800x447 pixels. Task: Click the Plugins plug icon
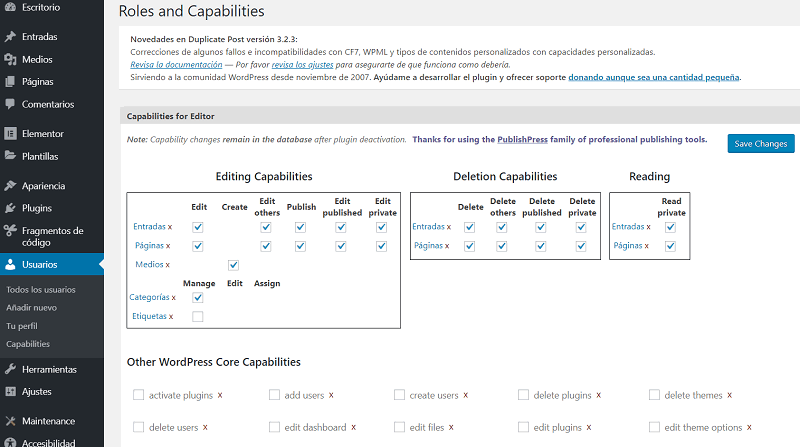(10, 208)
